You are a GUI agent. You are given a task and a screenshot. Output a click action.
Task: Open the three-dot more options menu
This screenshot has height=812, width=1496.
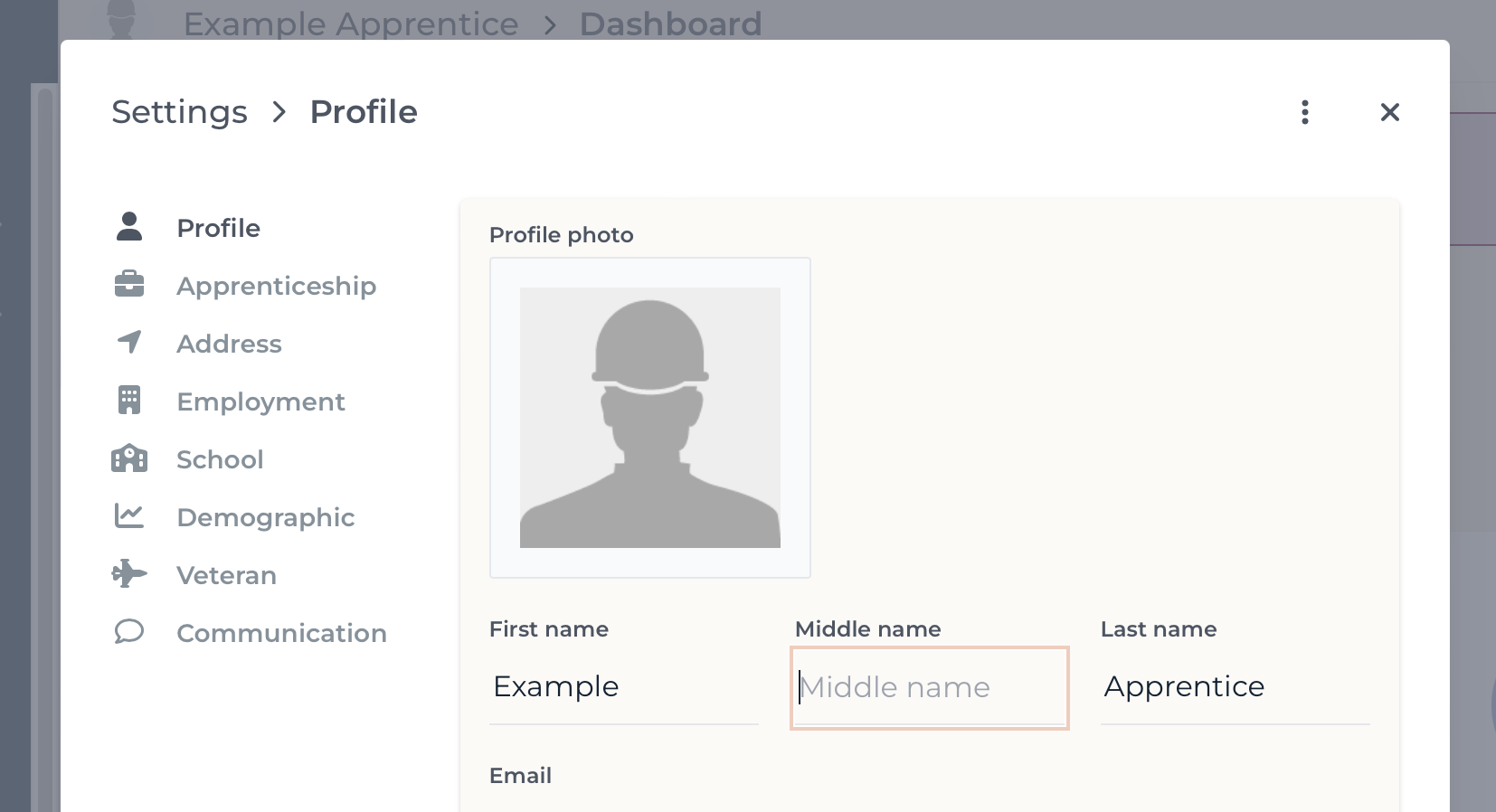1304,112
